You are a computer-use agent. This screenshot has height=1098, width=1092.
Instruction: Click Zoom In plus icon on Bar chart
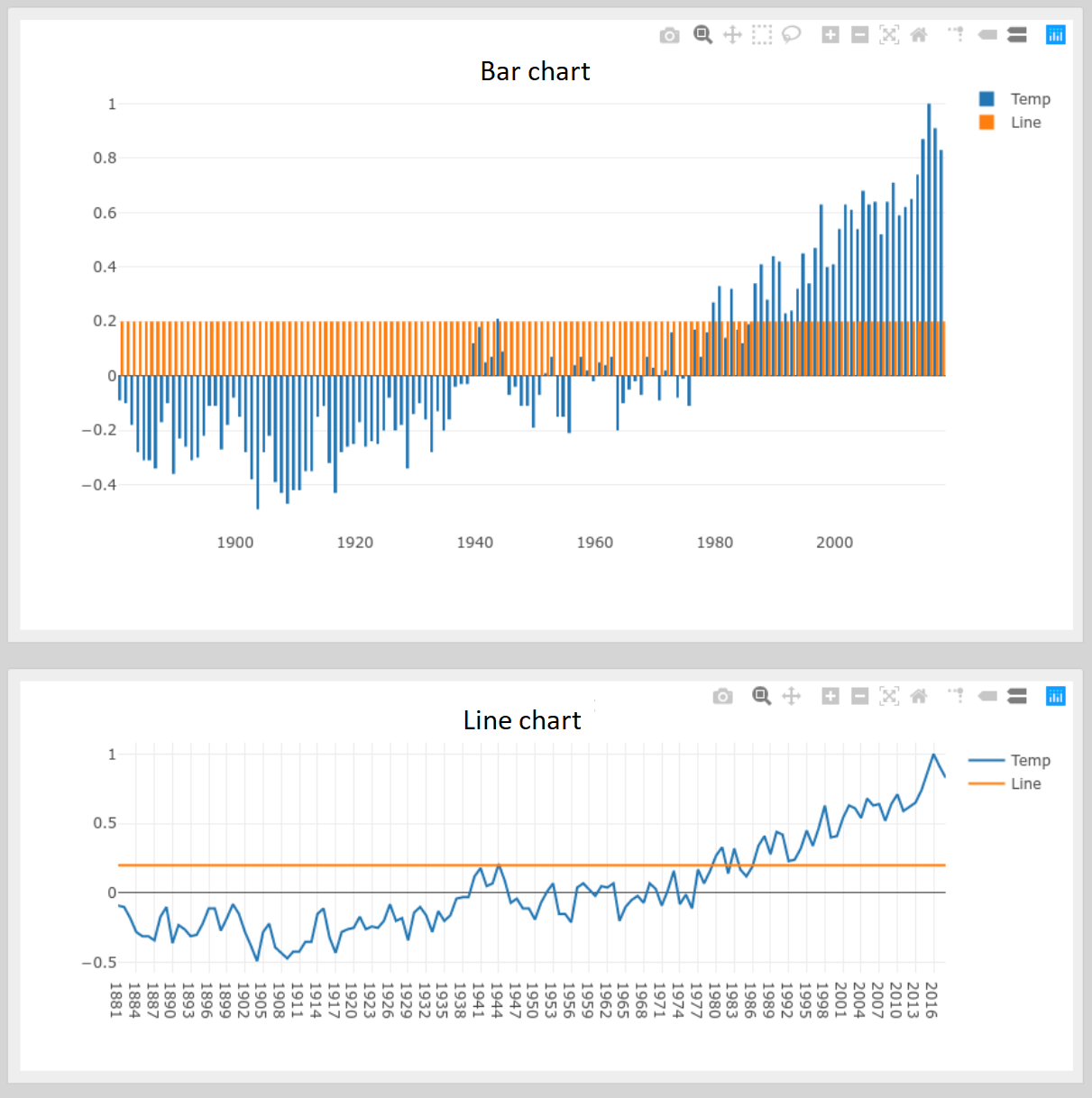point(830,35)
